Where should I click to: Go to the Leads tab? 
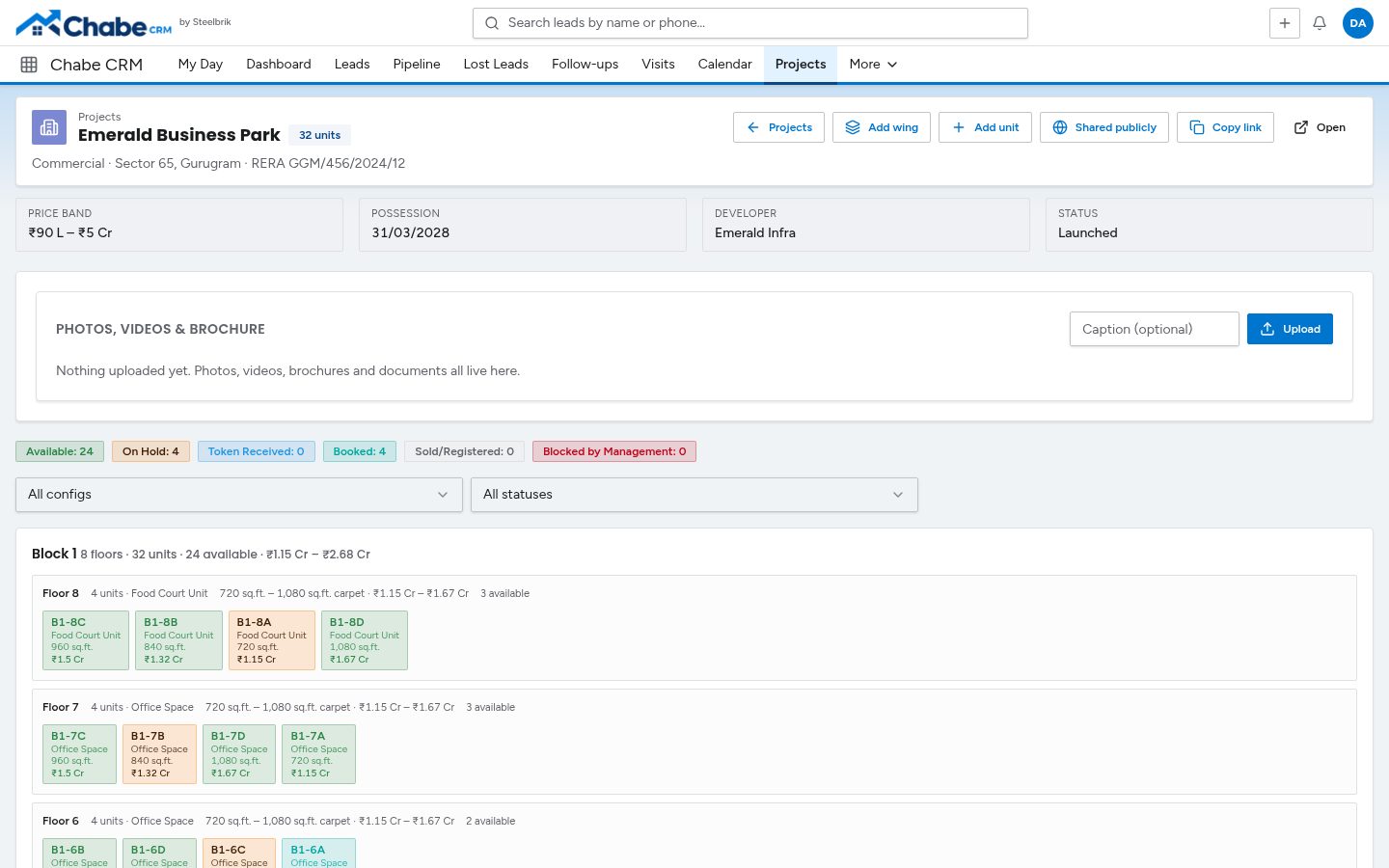(352, 65)
